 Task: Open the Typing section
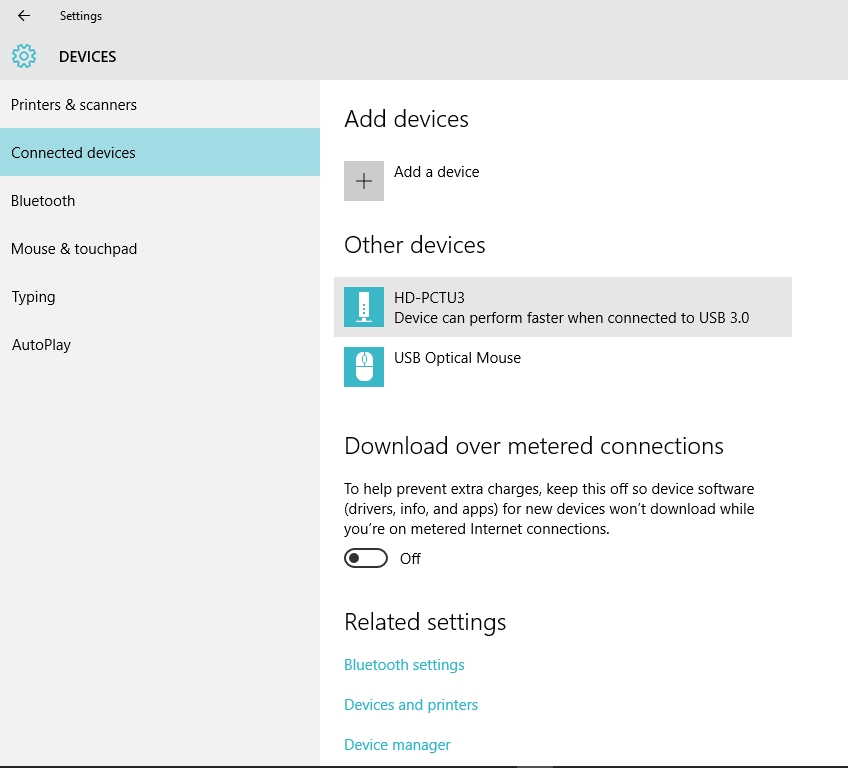tap(160, 296)
